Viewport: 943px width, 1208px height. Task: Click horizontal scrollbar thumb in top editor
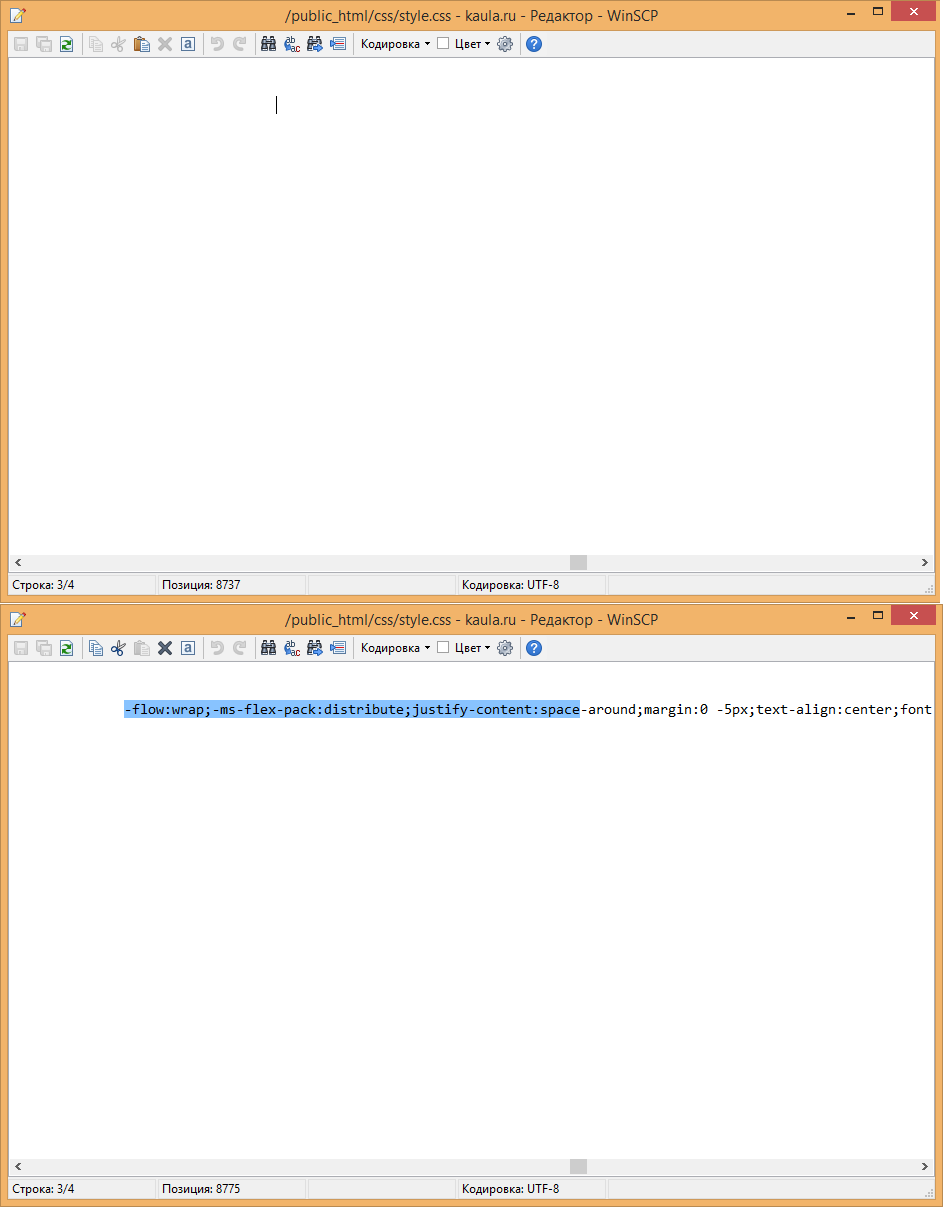click(578, 563)
